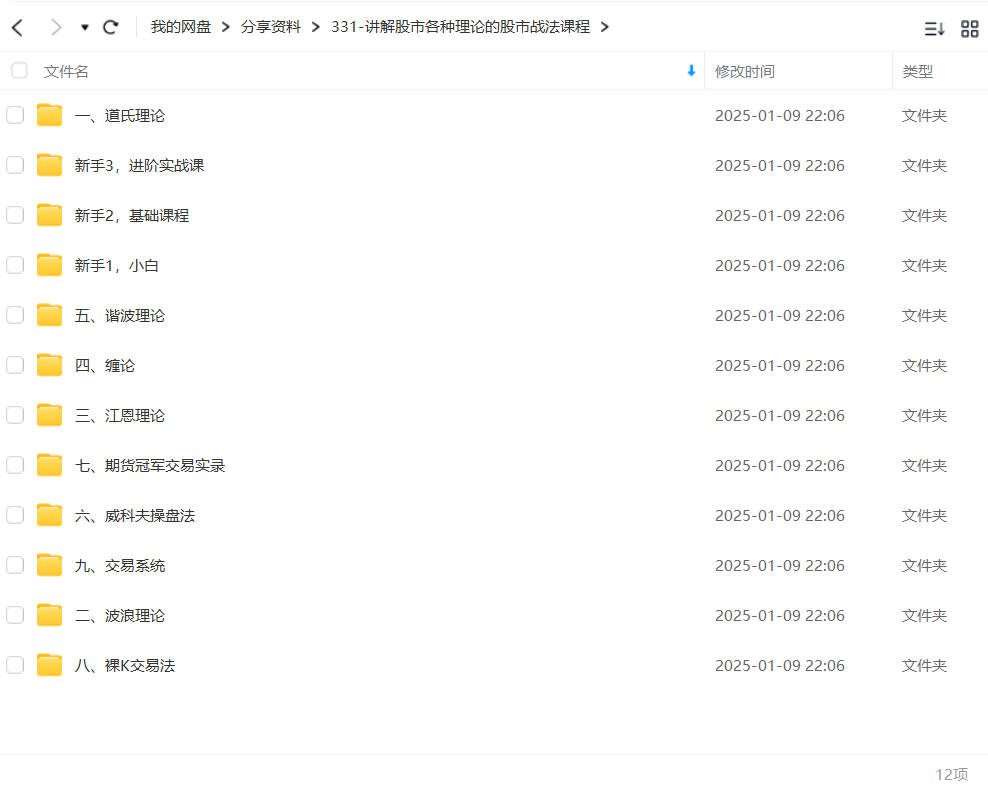Open folder name 一、道氏理论
Screen dimensions: 988x790
120,115
